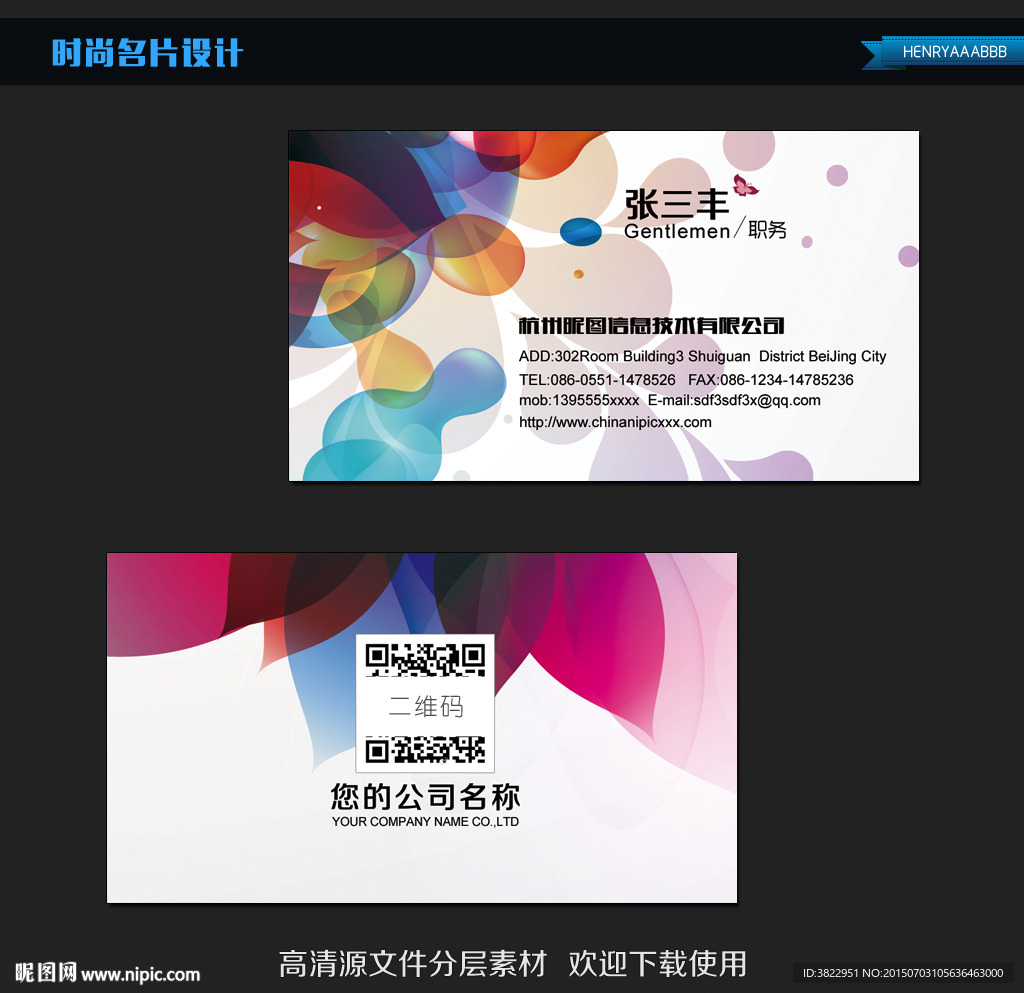Click the 职务 label on the card
Screen dimensions: 1024x993
(x=767, y=230)
